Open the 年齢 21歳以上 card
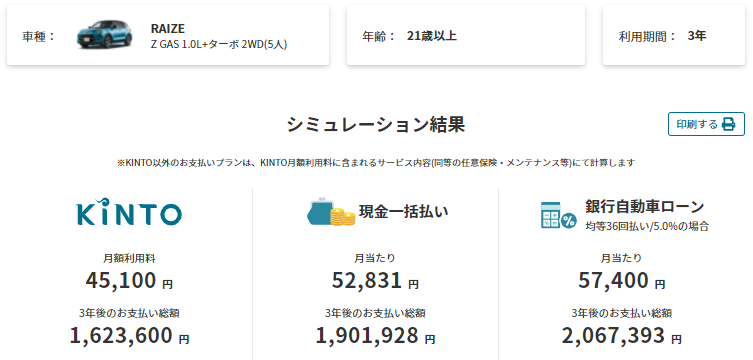Viewport: 753px width, 360px height. 466,35
